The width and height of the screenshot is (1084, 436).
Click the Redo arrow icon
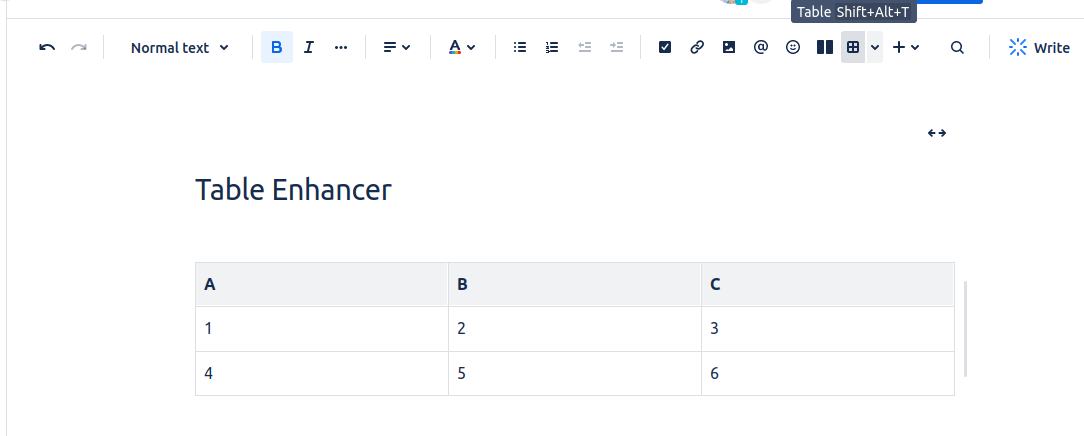point(79,47)
